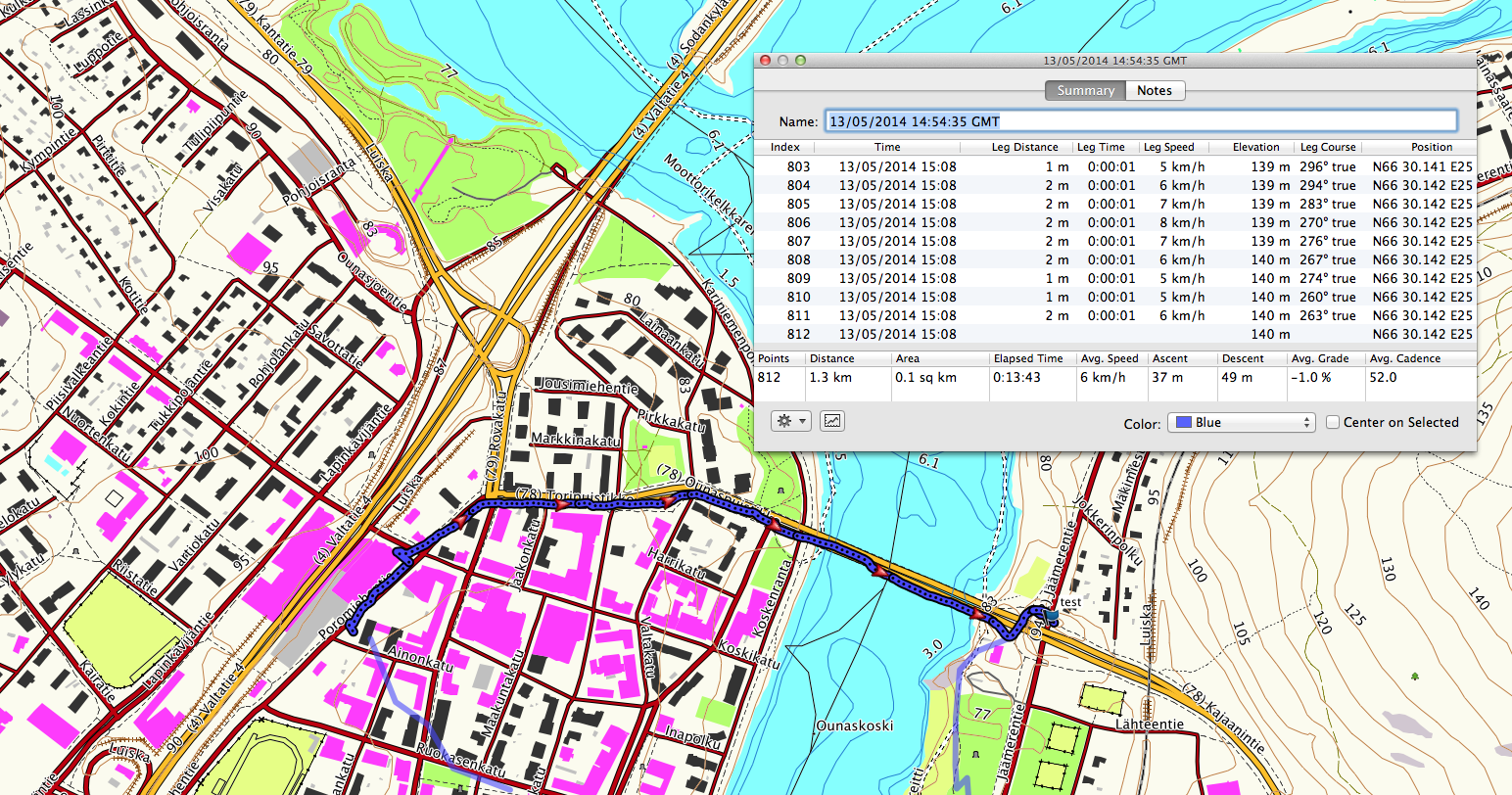Sort table by Time column header

click(x=887, y=147)
